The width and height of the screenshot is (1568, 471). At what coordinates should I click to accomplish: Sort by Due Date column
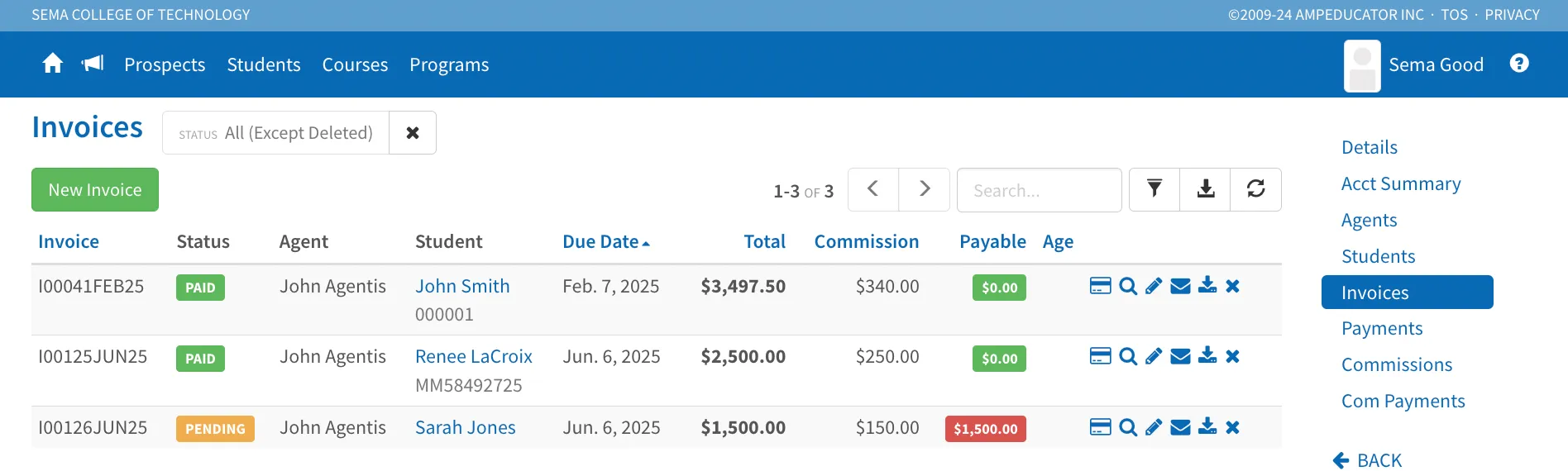coord(606,241)
